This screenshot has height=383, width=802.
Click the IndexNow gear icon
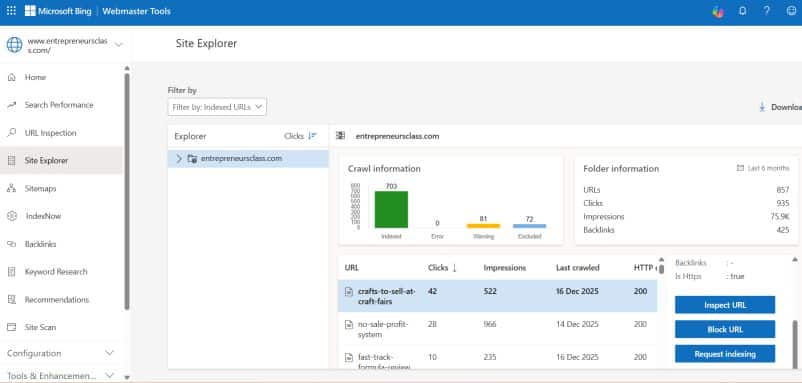pyautogui.click(x=12, y=216)
